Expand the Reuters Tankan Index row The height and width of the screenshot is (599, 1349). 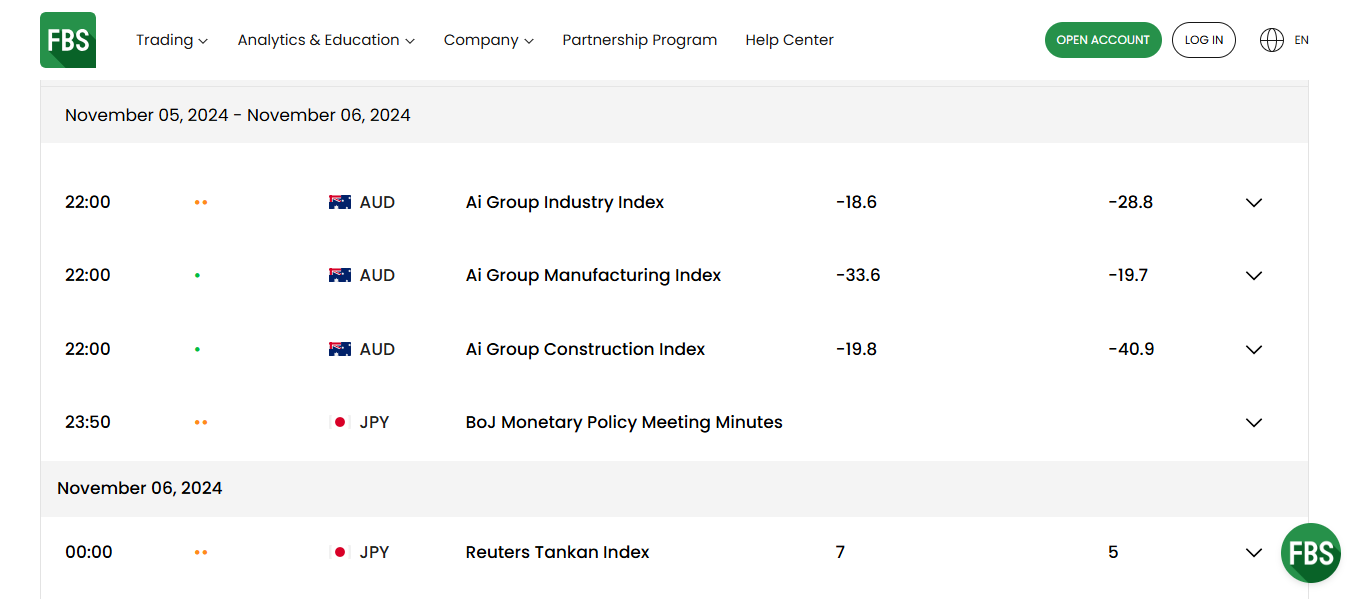tap(1253, 552)
